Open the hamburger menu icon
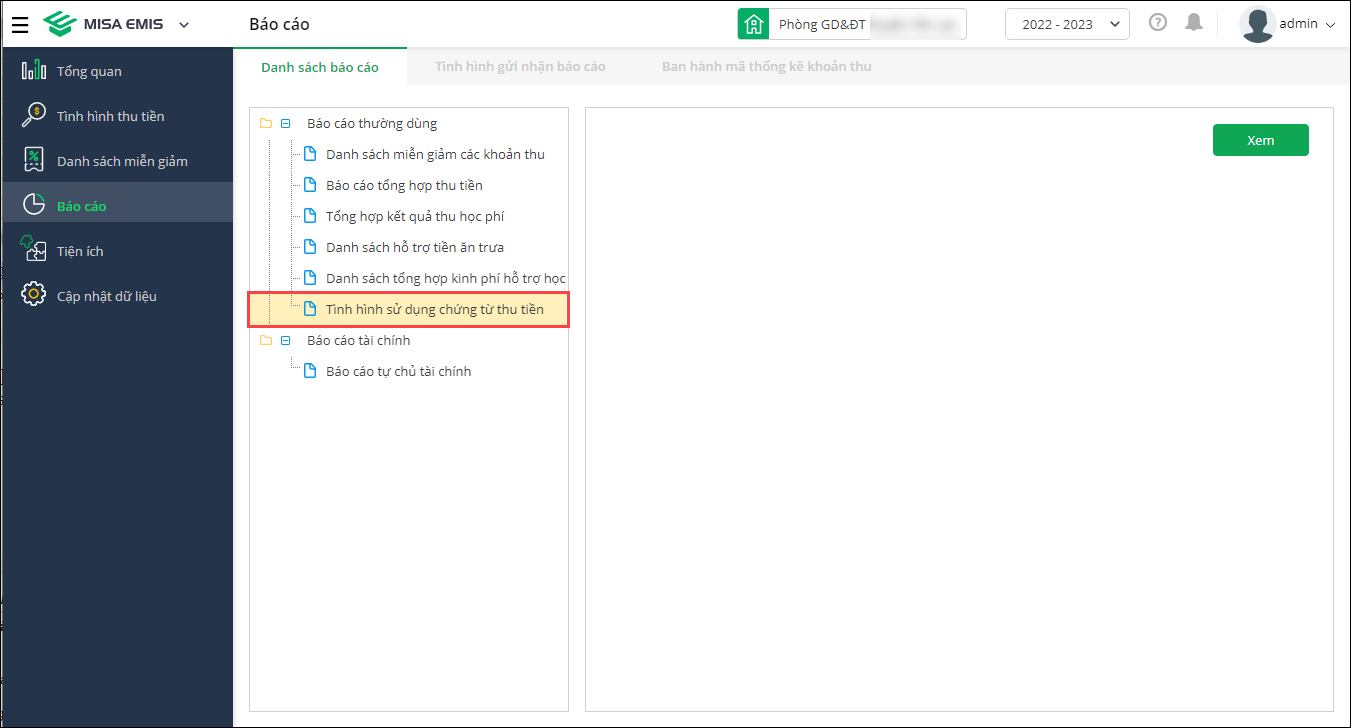The height and width of the screenshot is (728, 1351). (x=20, y=24)
